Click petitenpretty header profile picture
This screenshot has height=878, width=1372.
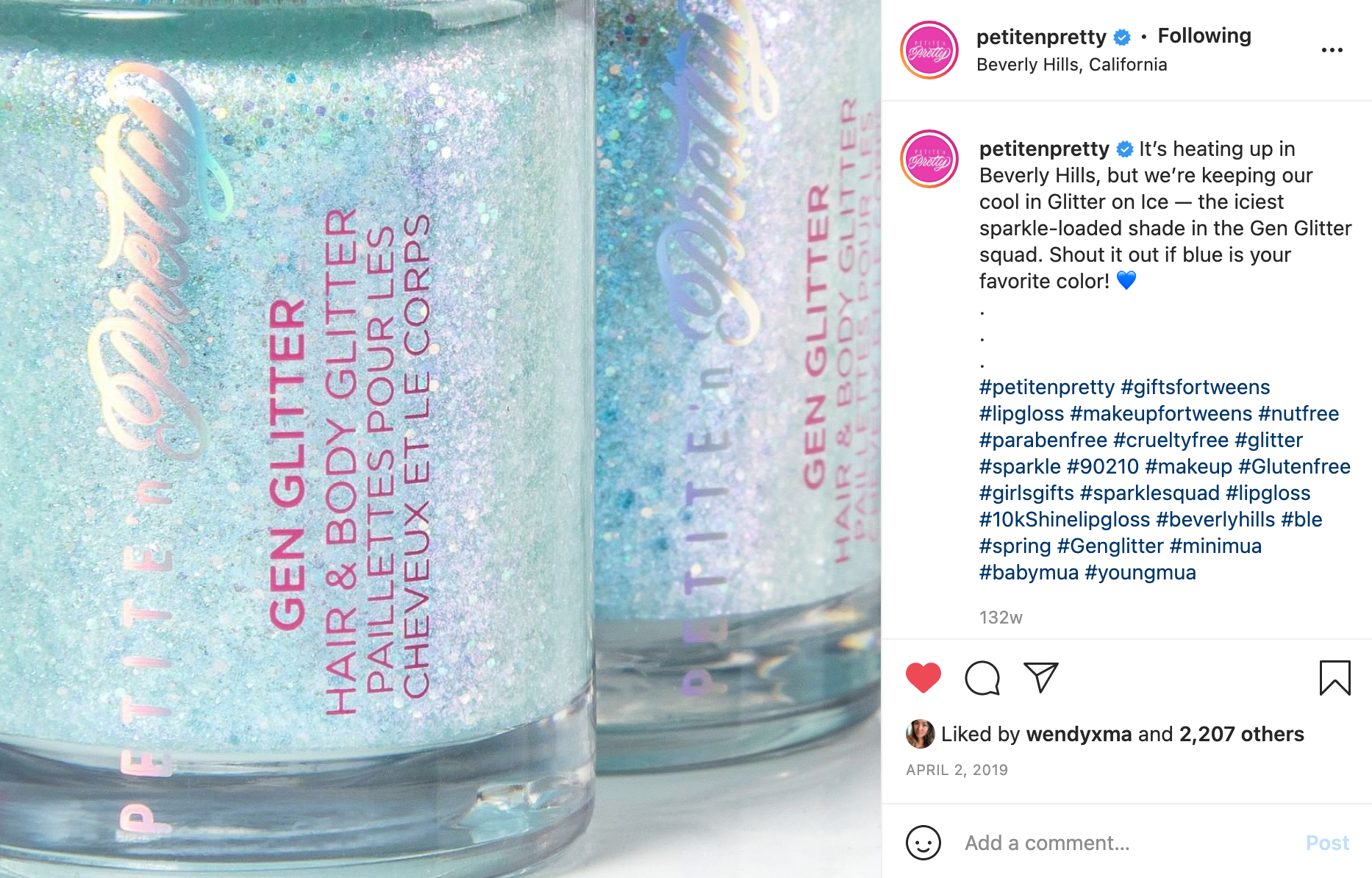(929, 50)
